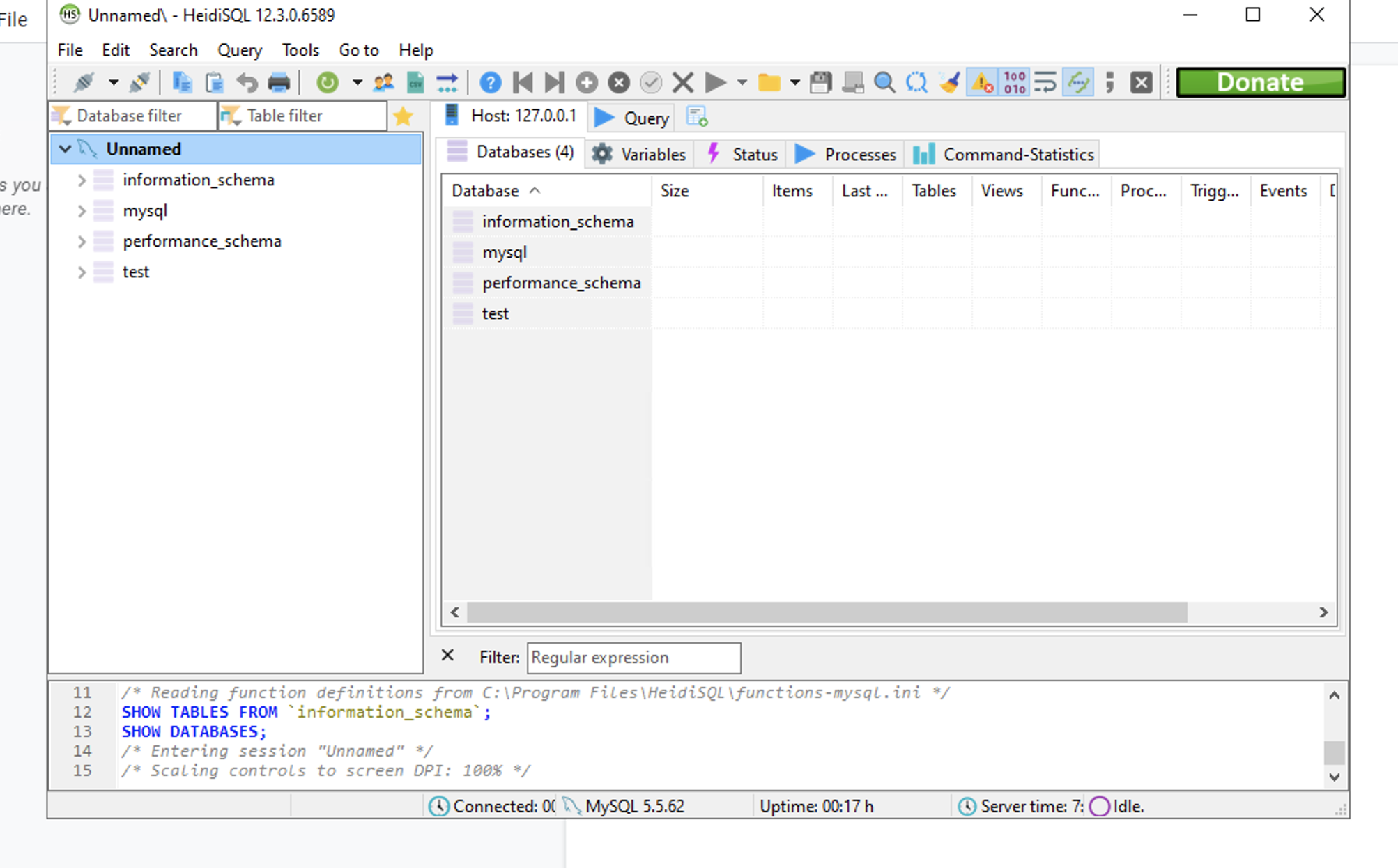This screenshot has width=1398, height=868.
Task: Refresh the database list
Action: 326,82
